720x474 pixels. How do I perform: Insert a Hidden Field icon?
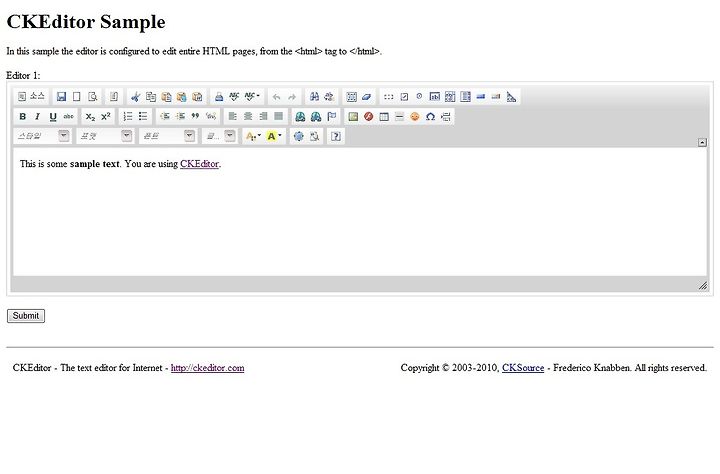(511, 96)
